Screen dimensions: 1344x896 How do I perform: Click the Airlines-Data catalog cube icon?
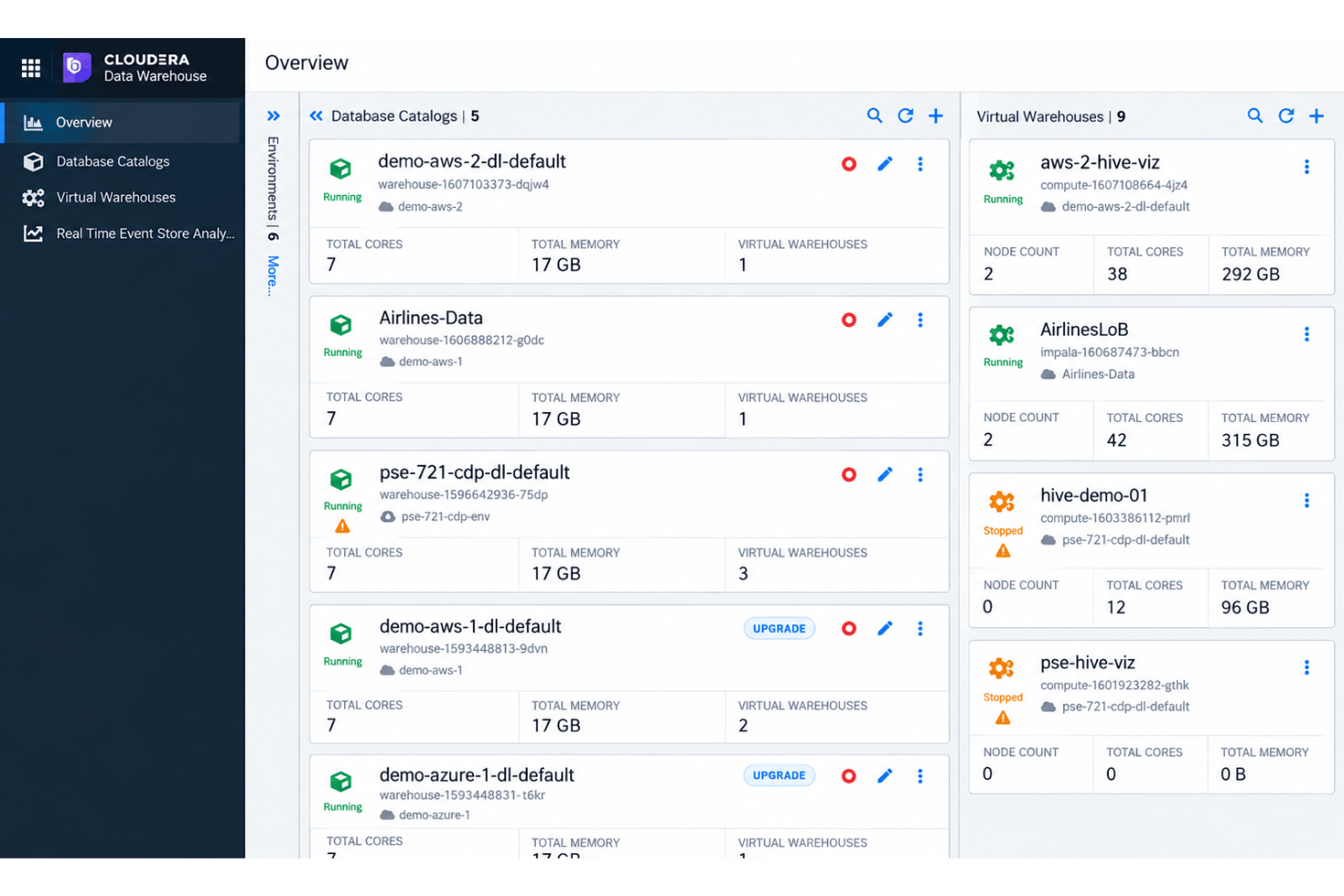[341, 325]
